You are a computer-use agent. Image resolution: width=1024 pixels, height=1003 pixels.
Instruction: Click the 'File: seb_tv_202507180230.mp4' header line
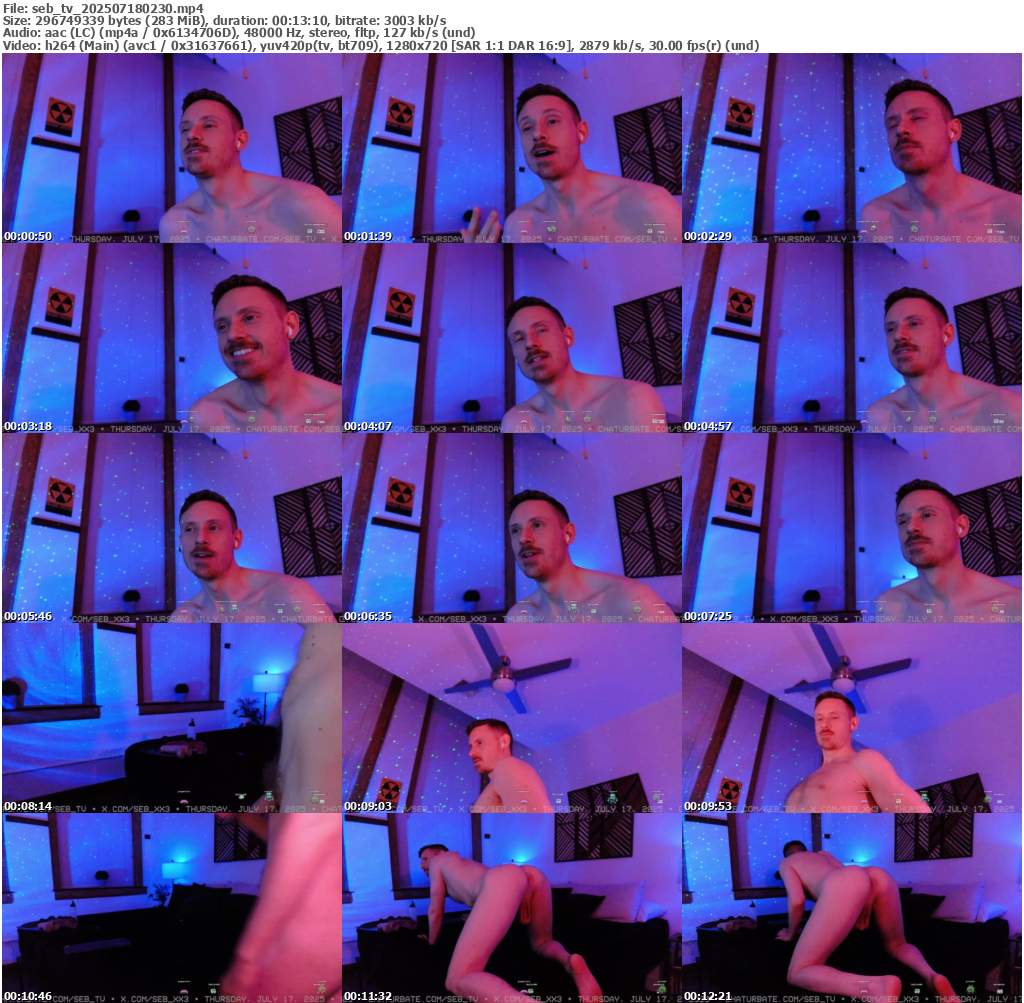tap(103, 8)
